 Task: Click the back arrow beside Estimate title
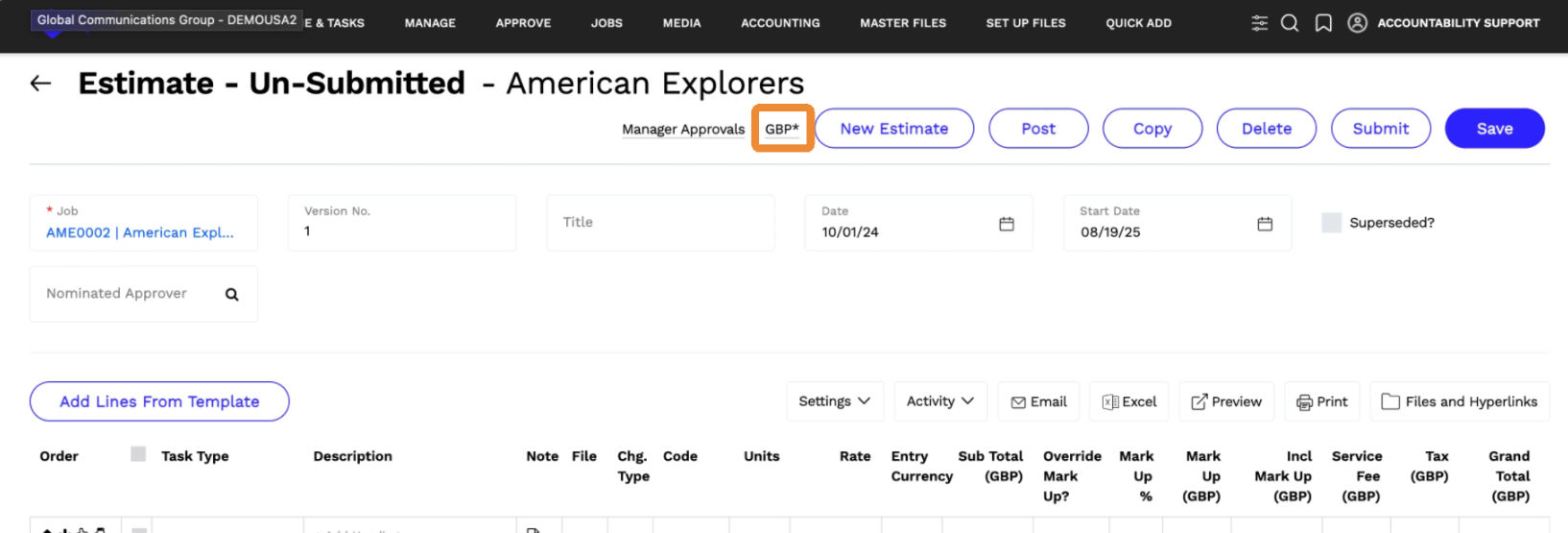[40, 84]
